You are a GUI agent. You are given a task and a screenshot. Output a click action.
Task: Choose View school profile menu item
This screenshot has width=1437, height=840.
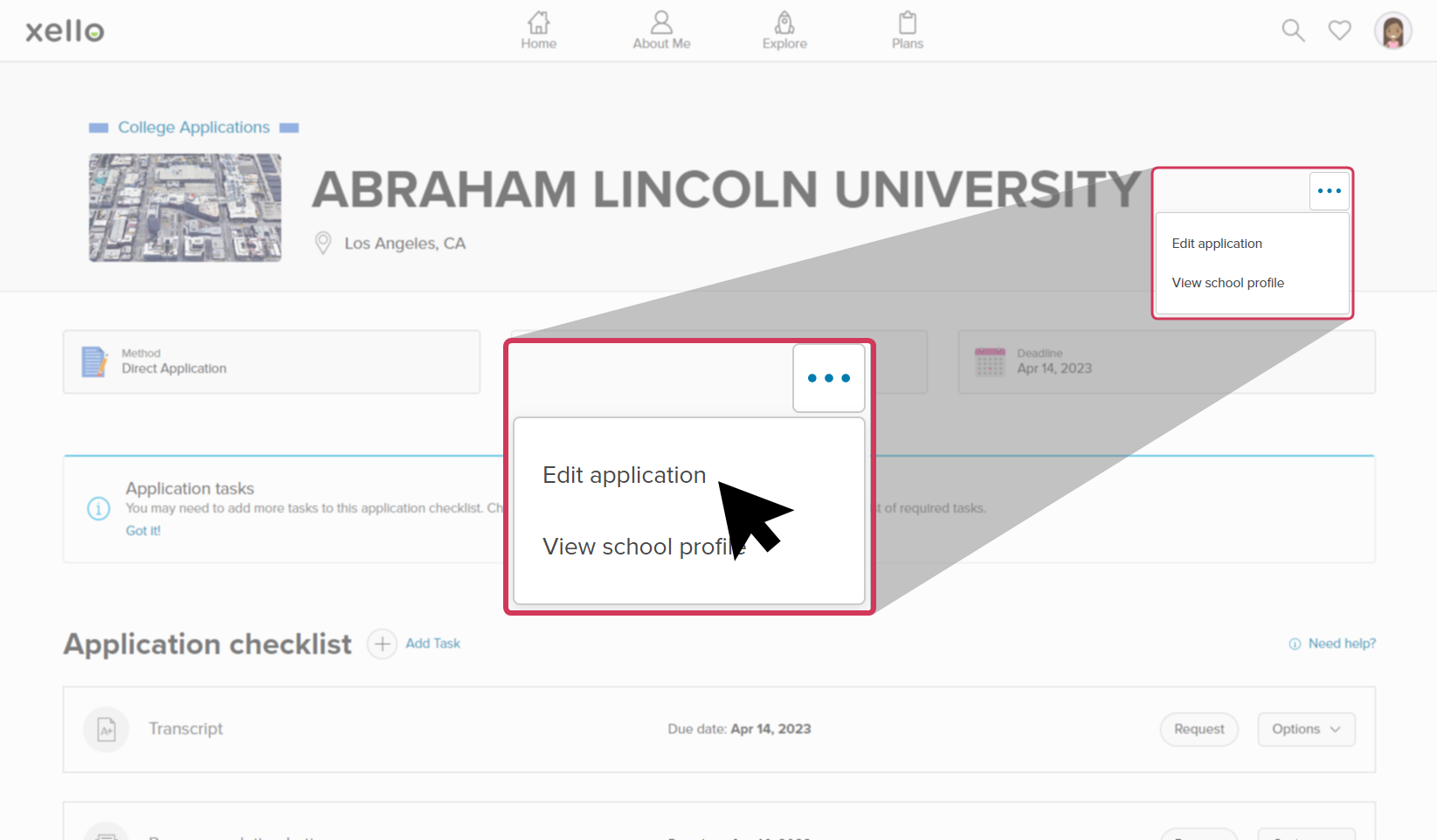[x=1227, y=283]
